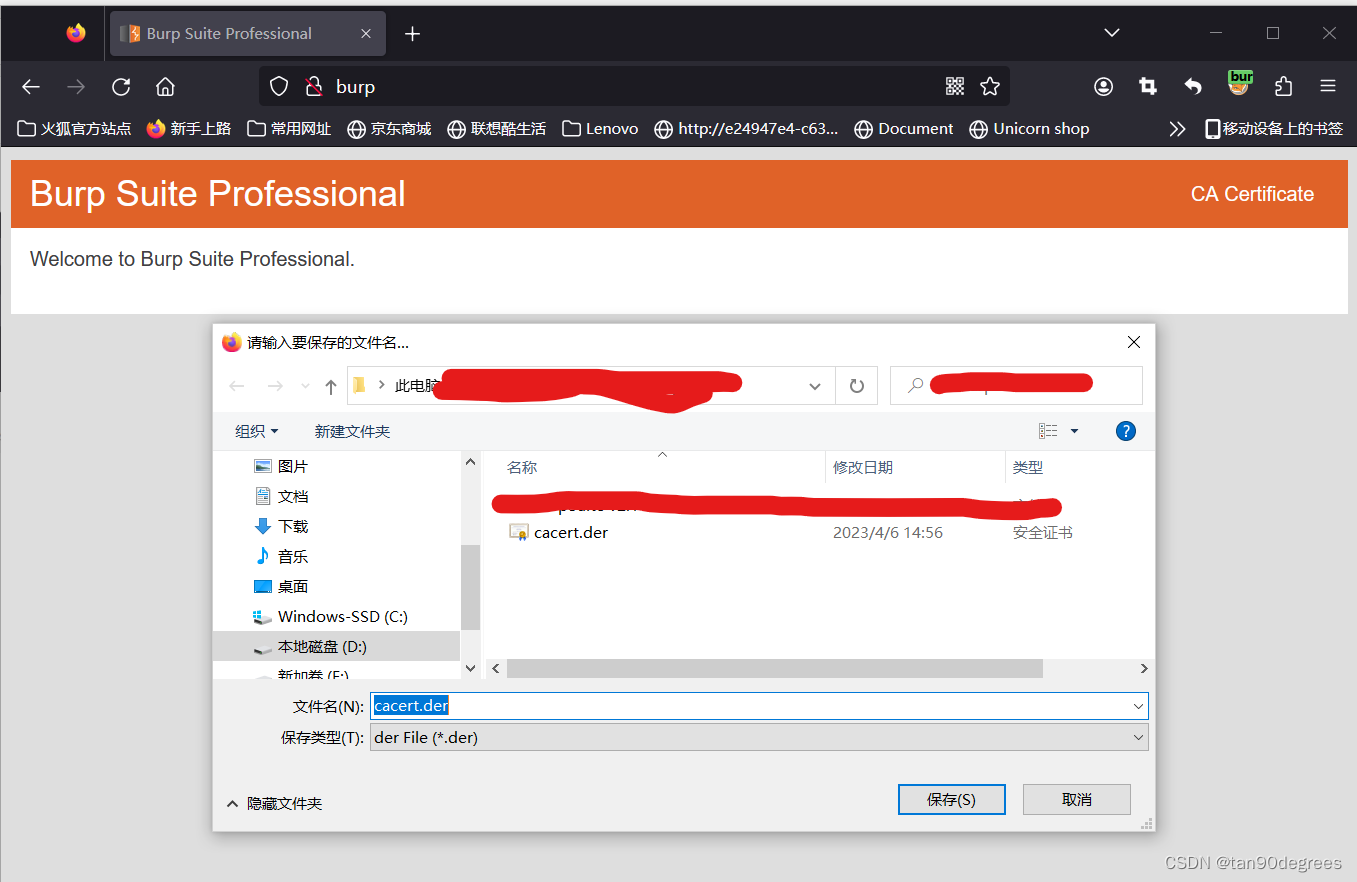Sort by 修改日期 column header
Viewport: 1357px width, 882px height.
click(863, 467)
